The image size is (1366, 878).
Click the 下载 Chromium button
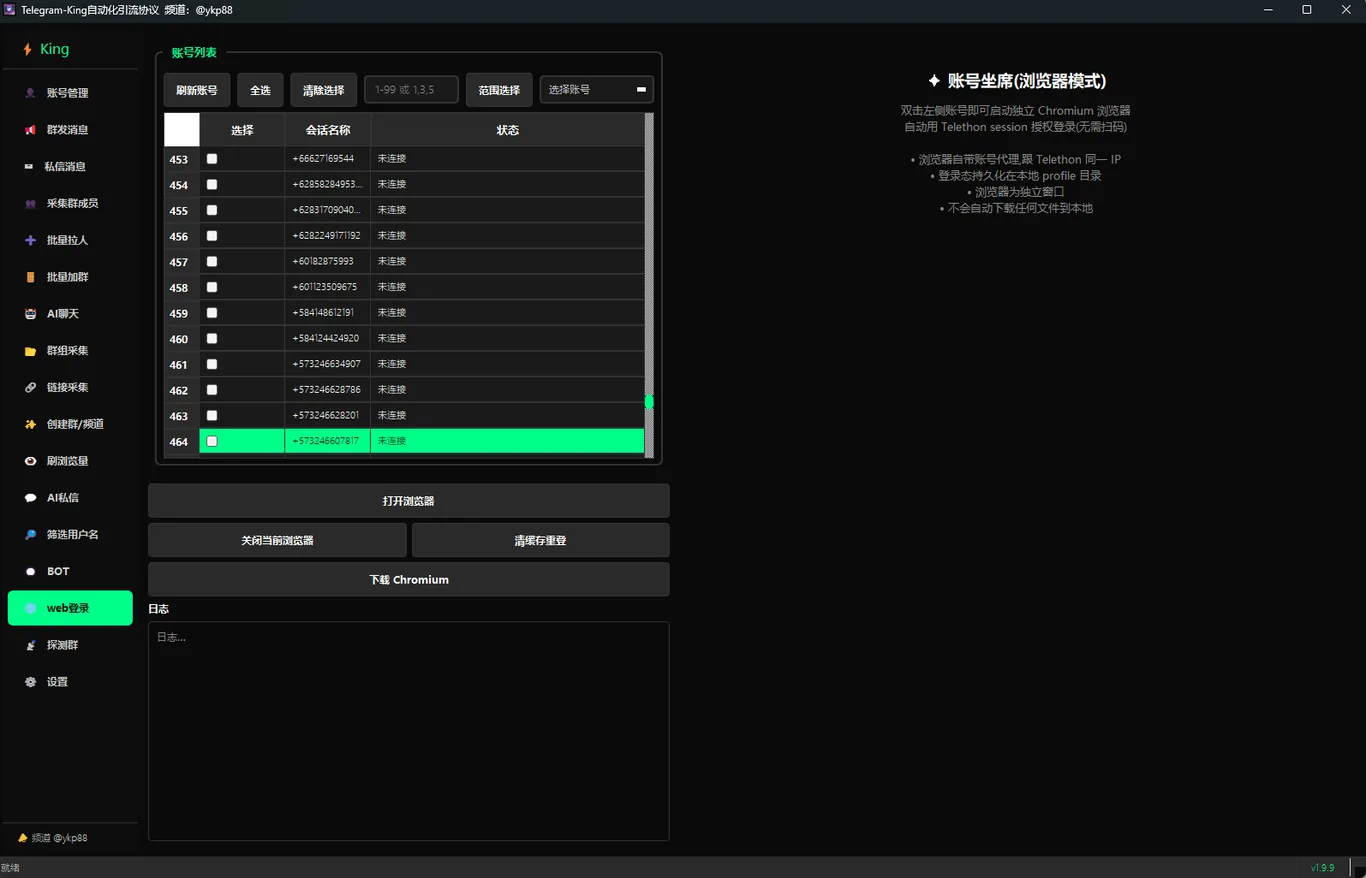point(409,580)
